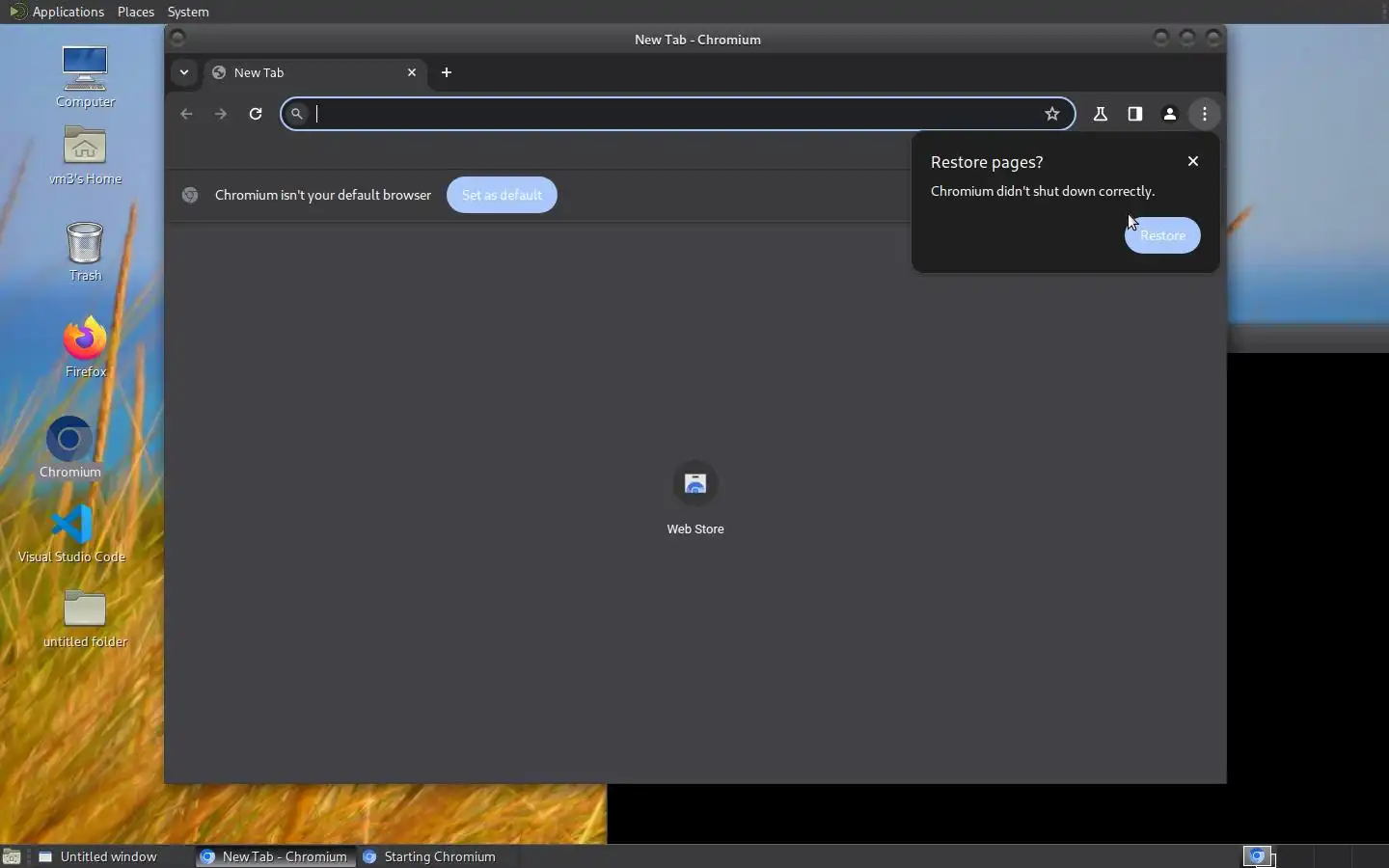Image resolution: width=1389 pixels, height=868 pixels.
Task: Open a new tab with plus button
Action: coord(447,72)
